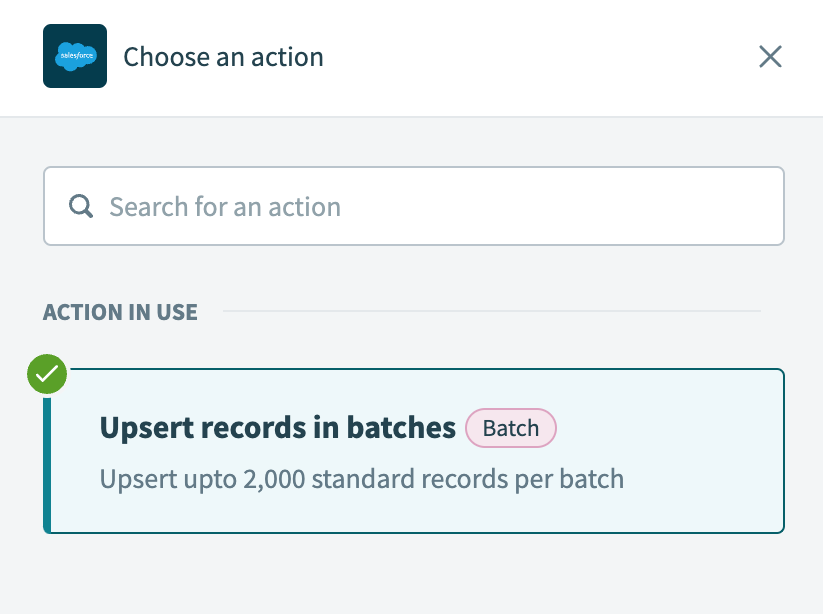Click the search icon inside the input field
Image resolution: width=823 pixels, height=614 pixels.
click(79, 206)
